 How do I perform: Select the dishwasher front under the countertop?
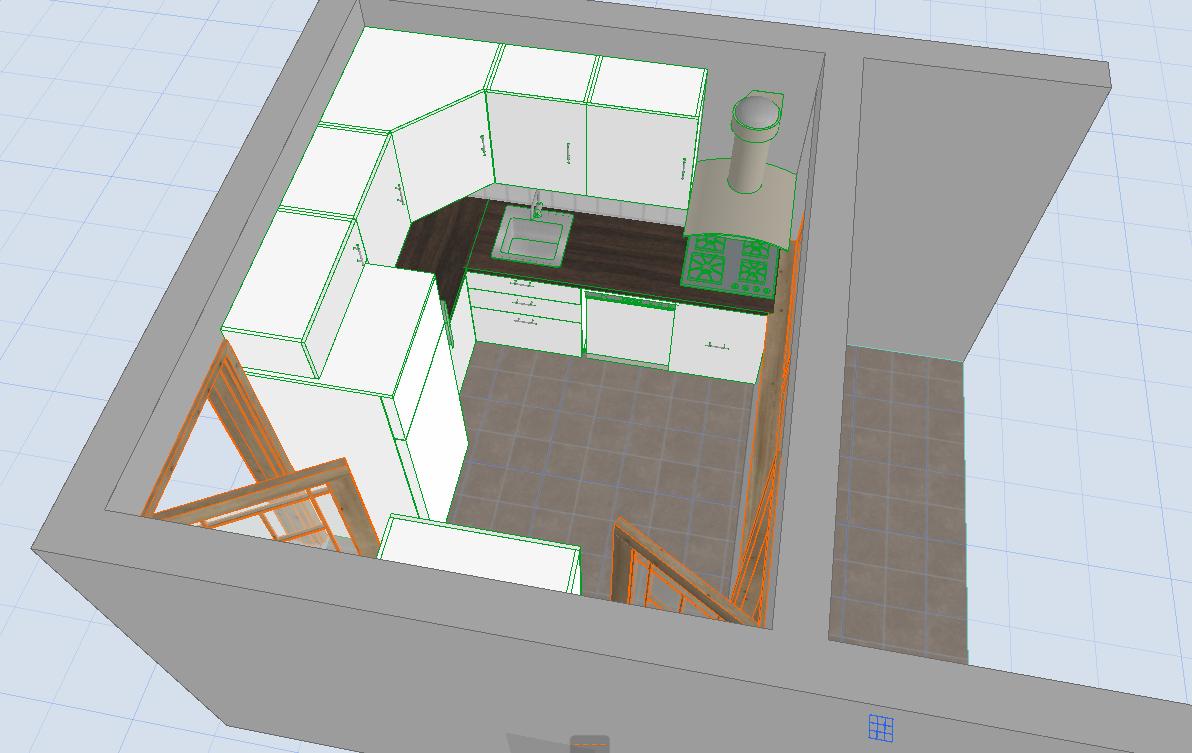[x=628, y=330]
